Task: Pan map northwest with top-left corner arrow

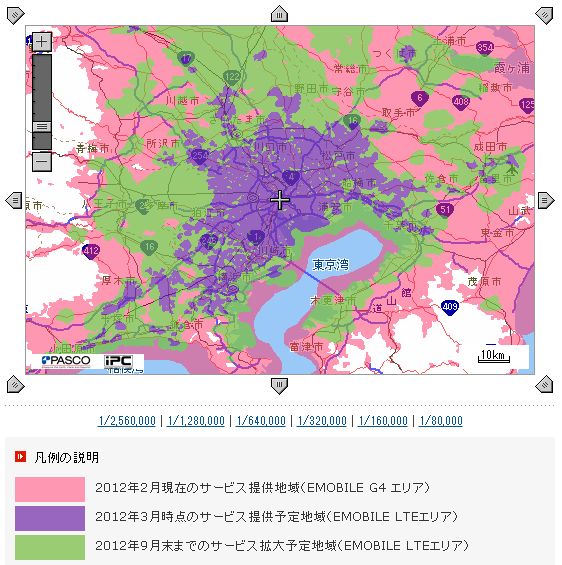Action: (15, 15)
